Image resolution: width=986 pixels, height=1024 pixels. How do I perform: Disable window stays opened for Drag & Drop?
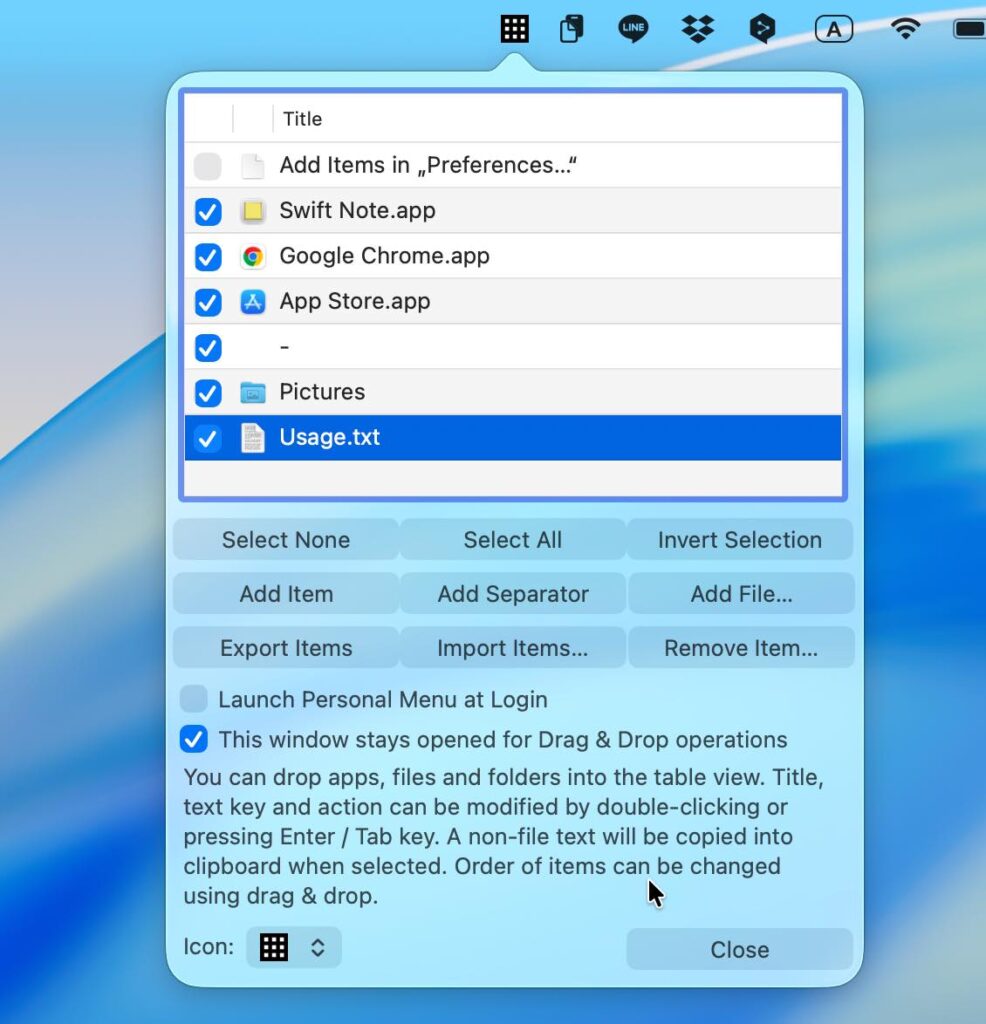[x=194, y=740]
